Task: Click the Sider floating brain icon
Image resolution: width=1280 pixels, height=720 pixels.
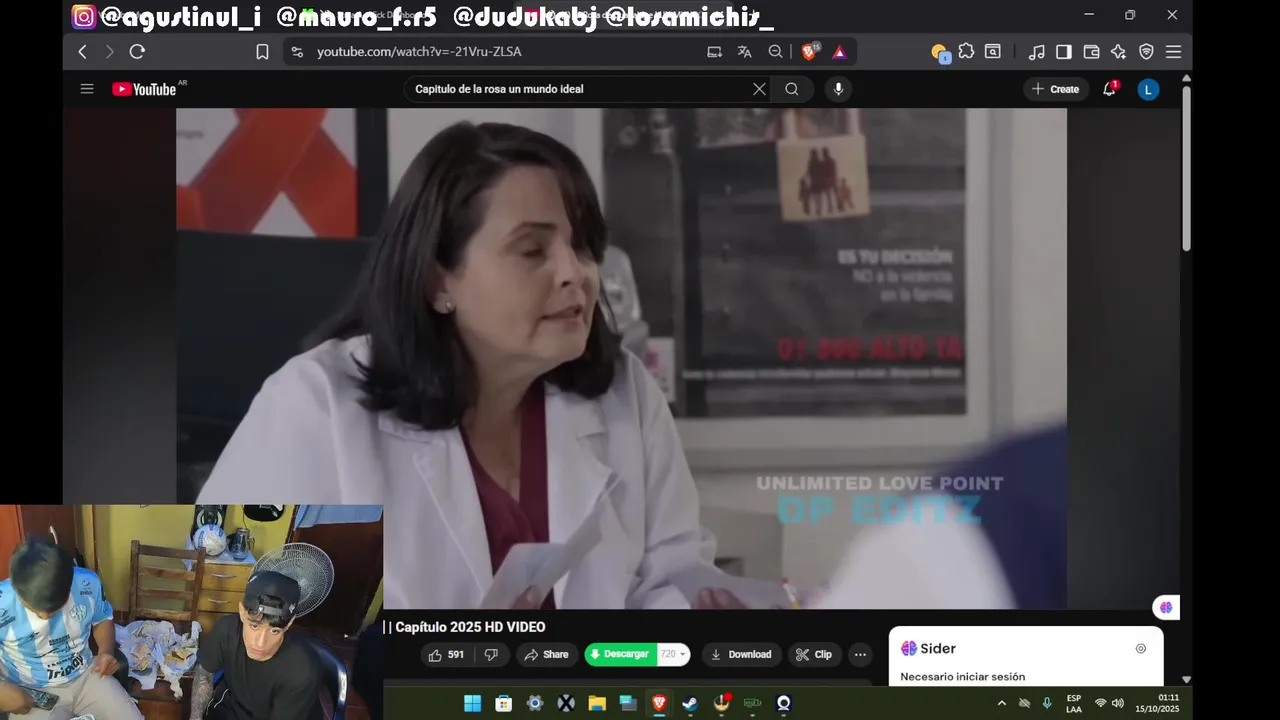Action: (x=1166, y=608)
